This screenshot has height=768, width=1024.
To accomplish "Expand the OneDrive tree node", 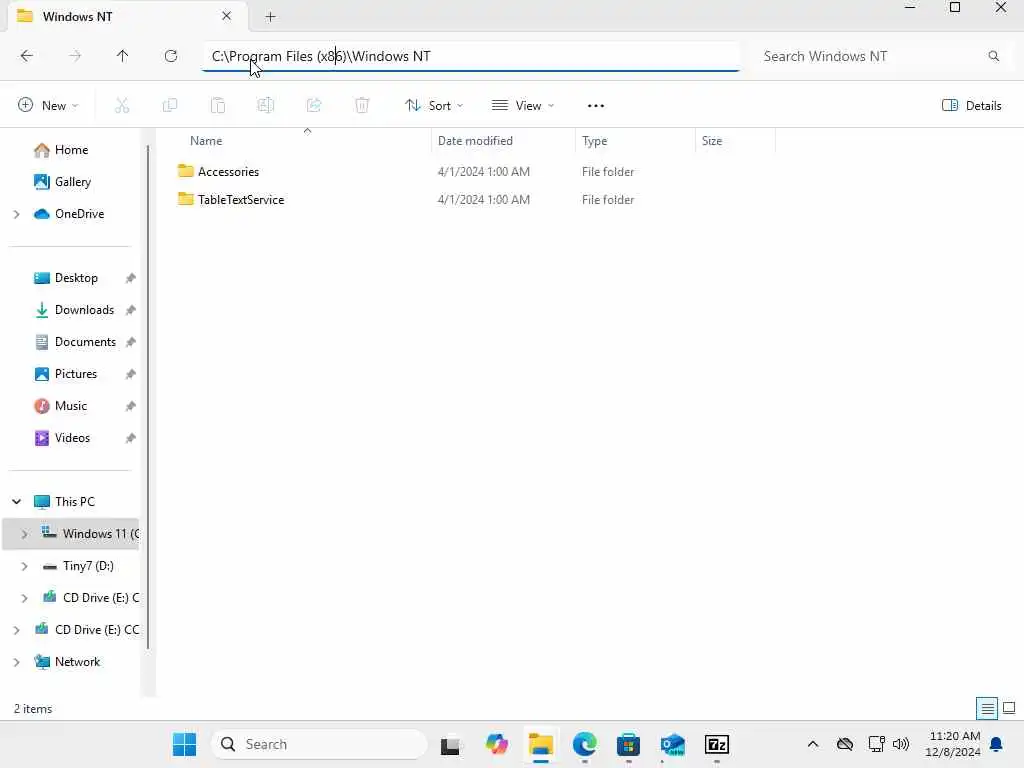I will [x=16, y=214].
